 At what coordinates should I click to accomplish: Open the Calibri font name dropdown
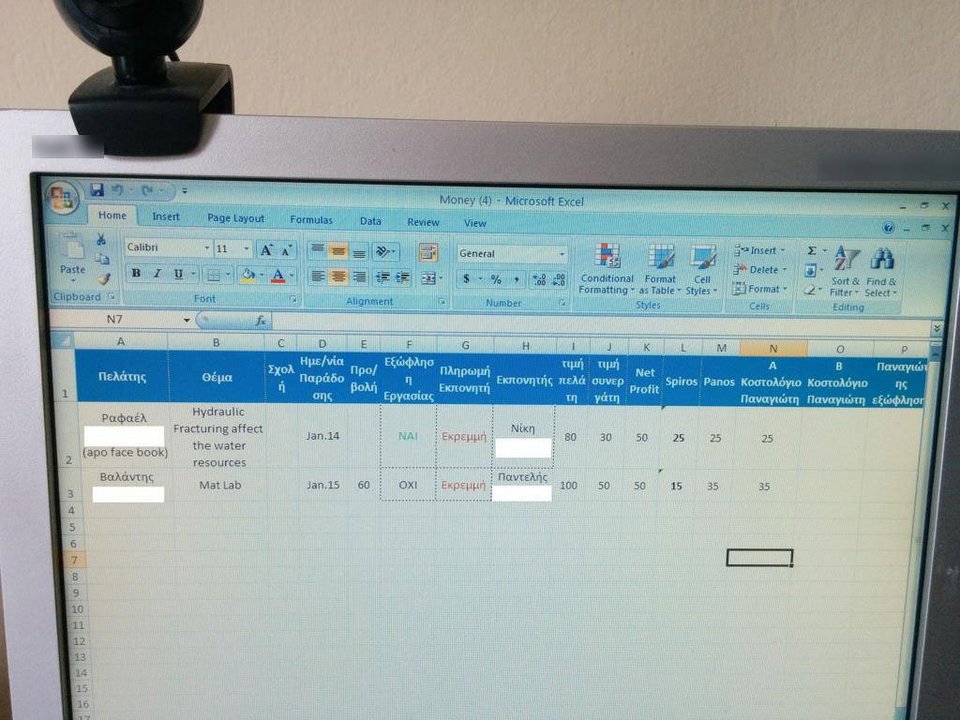click(x=207, y=249)
